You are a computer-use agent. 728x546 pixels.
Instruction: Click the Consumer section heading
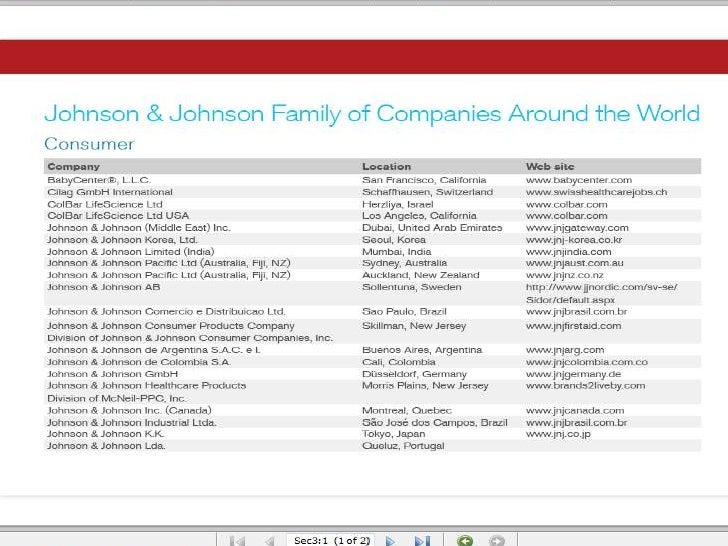click(89, 144)
